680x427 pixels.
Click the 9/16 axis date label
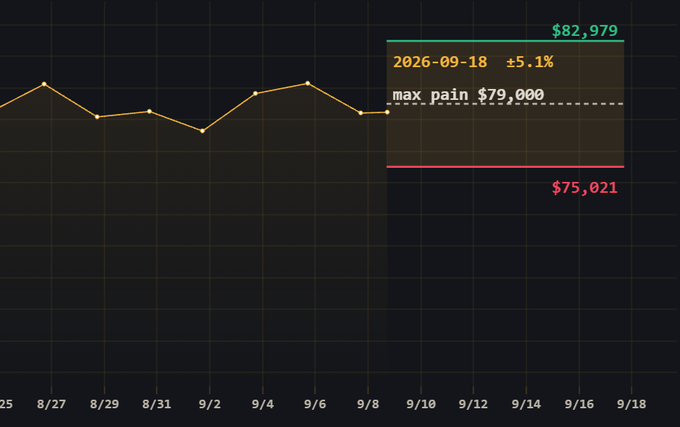click(x=579, y=404)
